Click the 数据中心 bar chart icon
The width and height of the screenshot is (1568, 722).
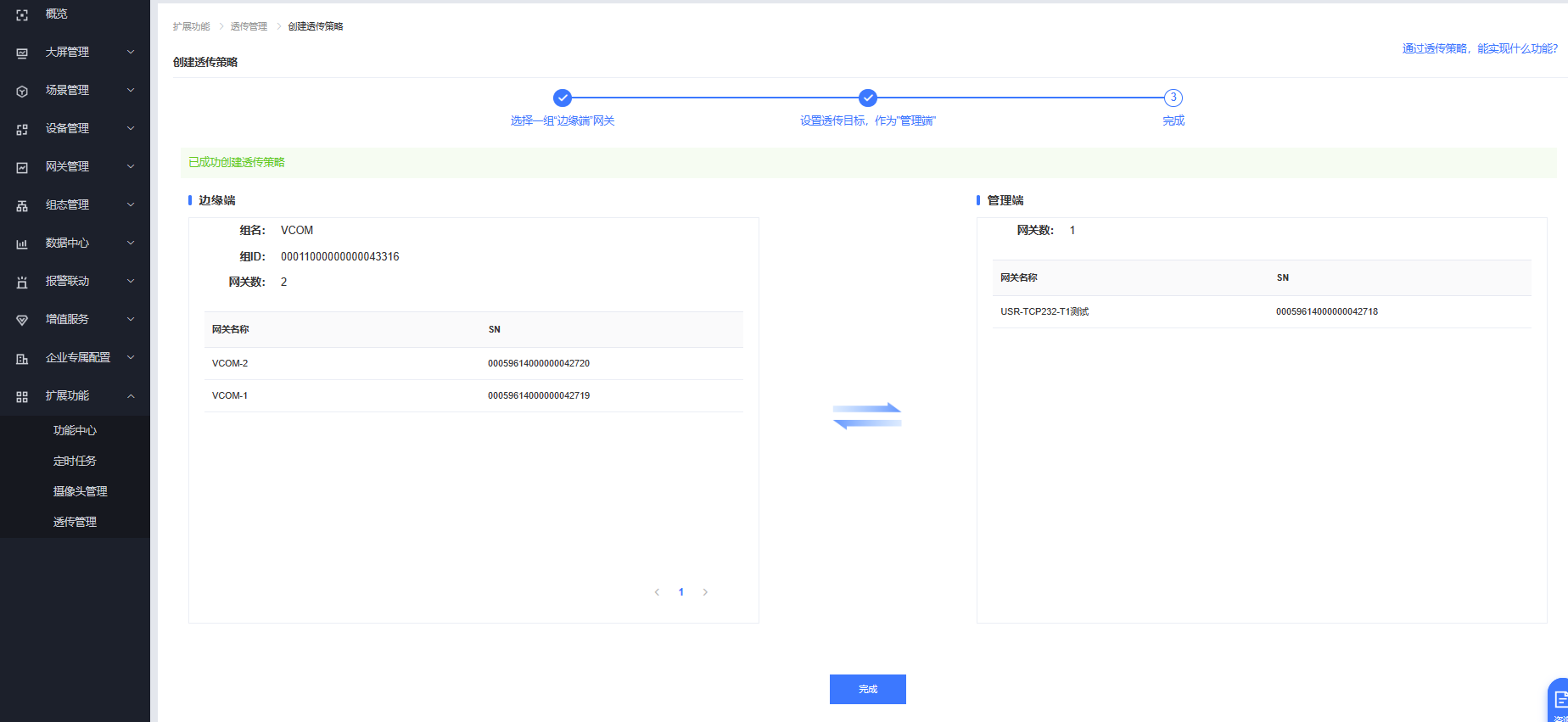click(x=22, y=243)
